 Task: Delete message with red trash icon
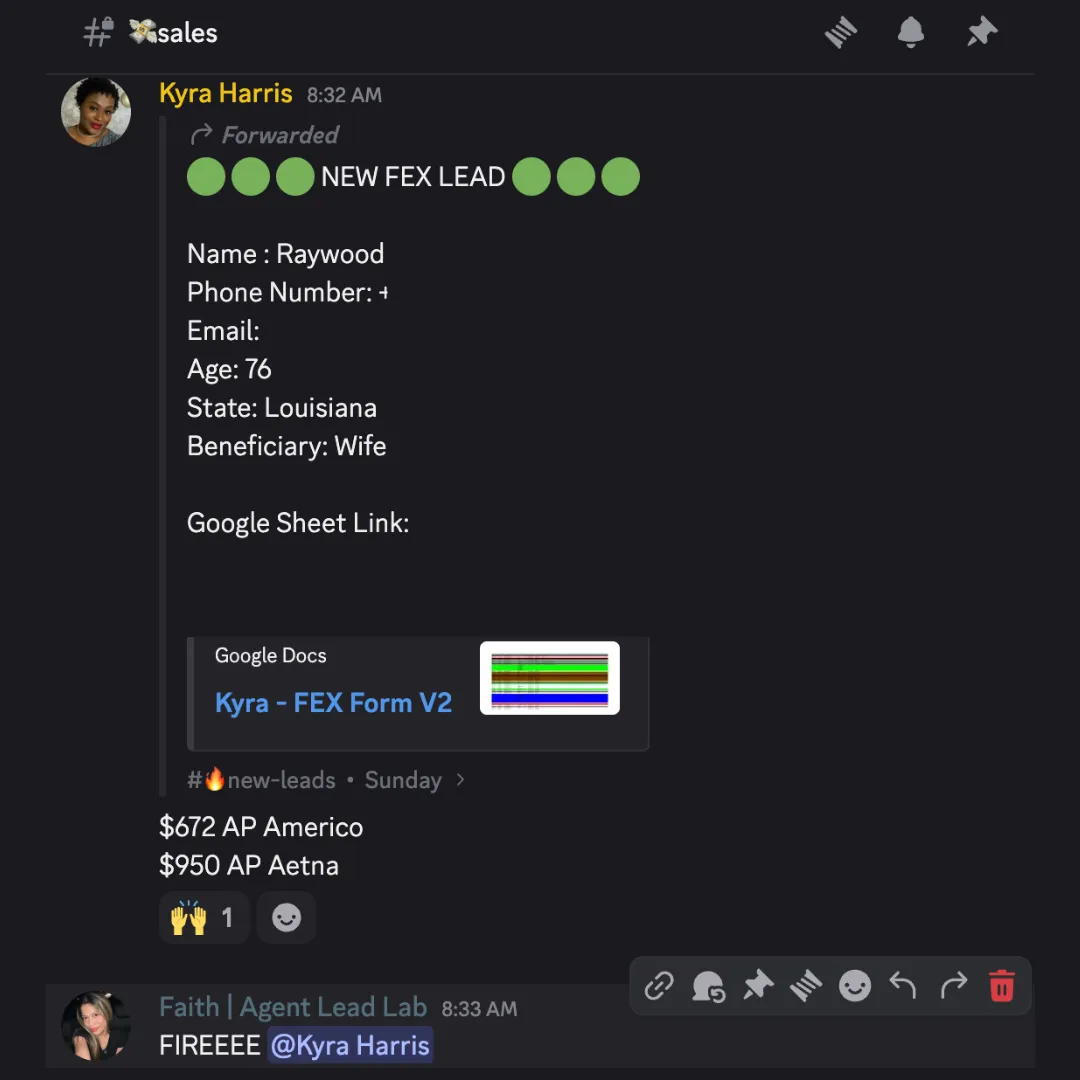click(1001, 986)
